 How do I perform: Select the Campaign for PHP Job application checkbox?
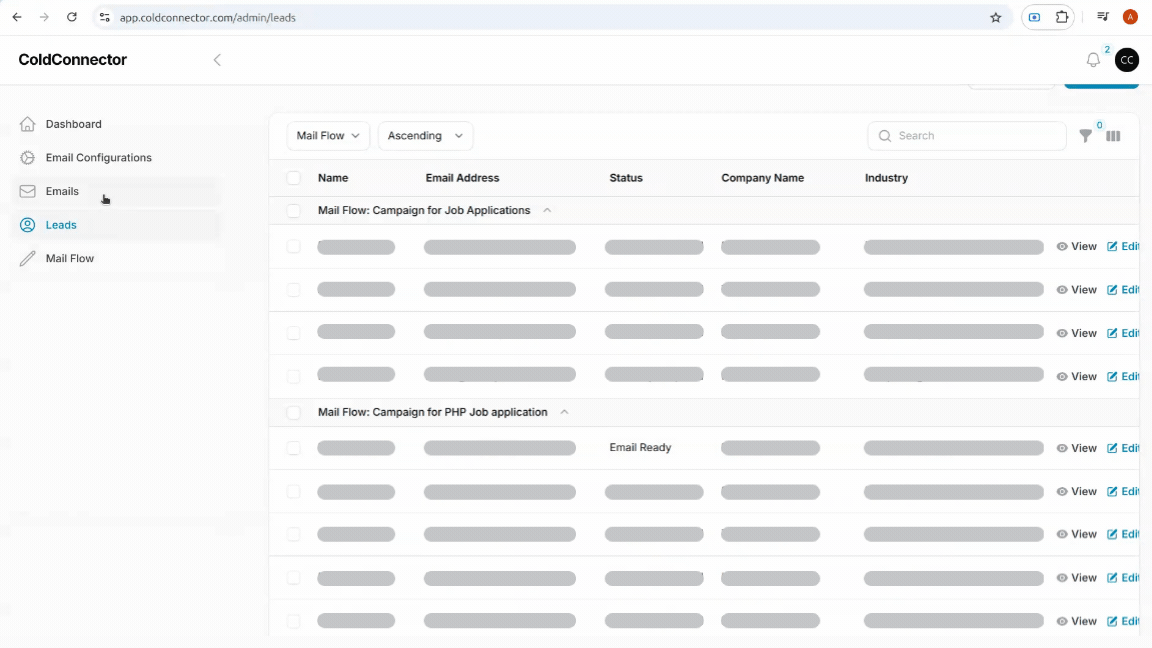point(294,412)
